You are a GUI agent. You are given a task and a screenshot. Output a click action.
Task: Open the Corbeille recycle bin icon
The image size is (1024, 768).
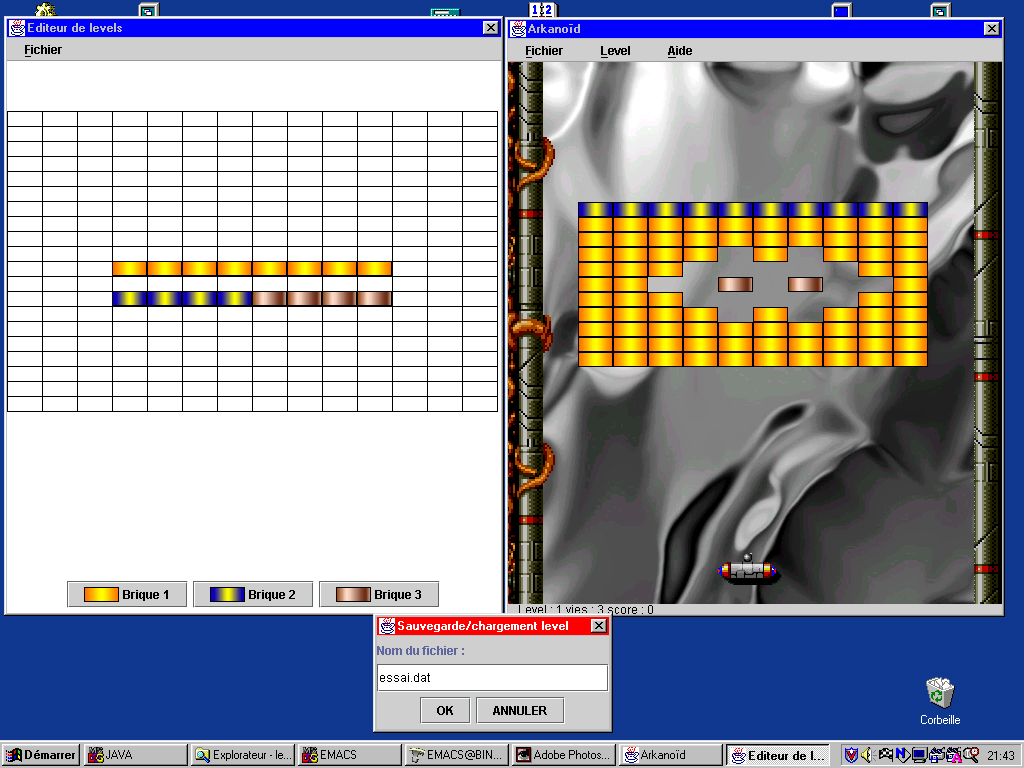click(x=939, y=692)
